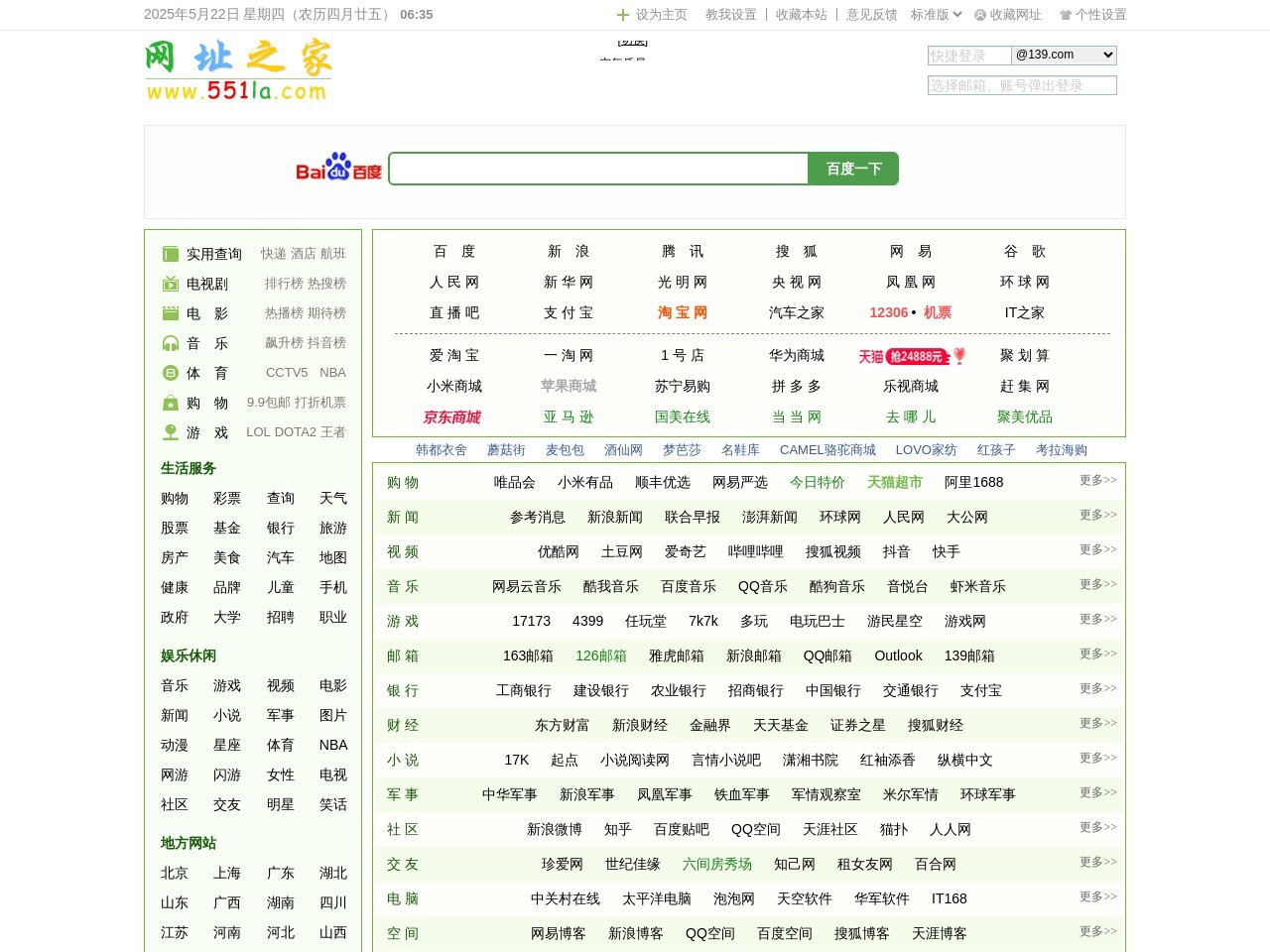Click 设为主页 link in top bar
The height and width of the screenshot is (952, 1270).
[x=662, y=15]
